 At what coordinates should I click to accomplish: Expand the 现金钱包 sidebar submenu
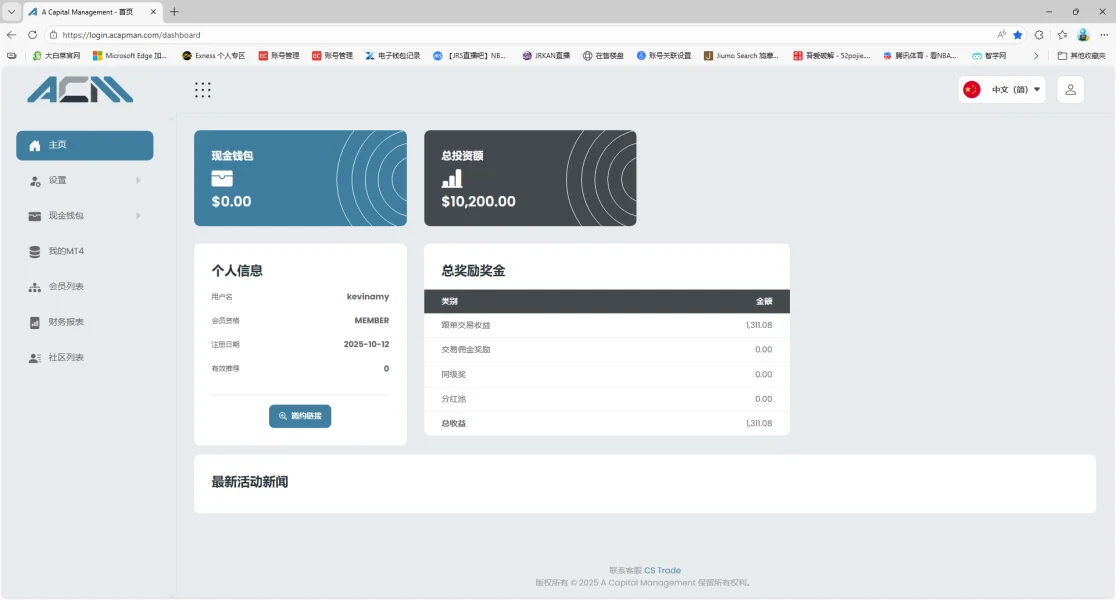click(x=85, y=216)
